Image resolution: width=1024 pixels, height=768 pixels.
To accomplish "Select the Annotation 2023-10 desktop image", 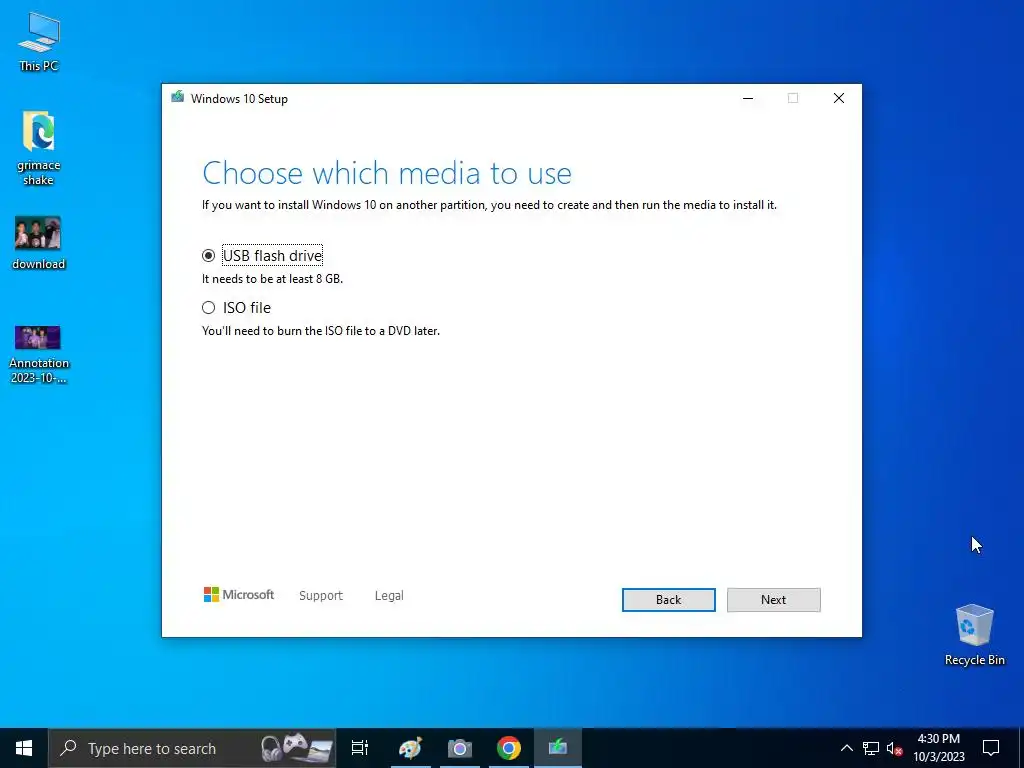I will point(39,355).
